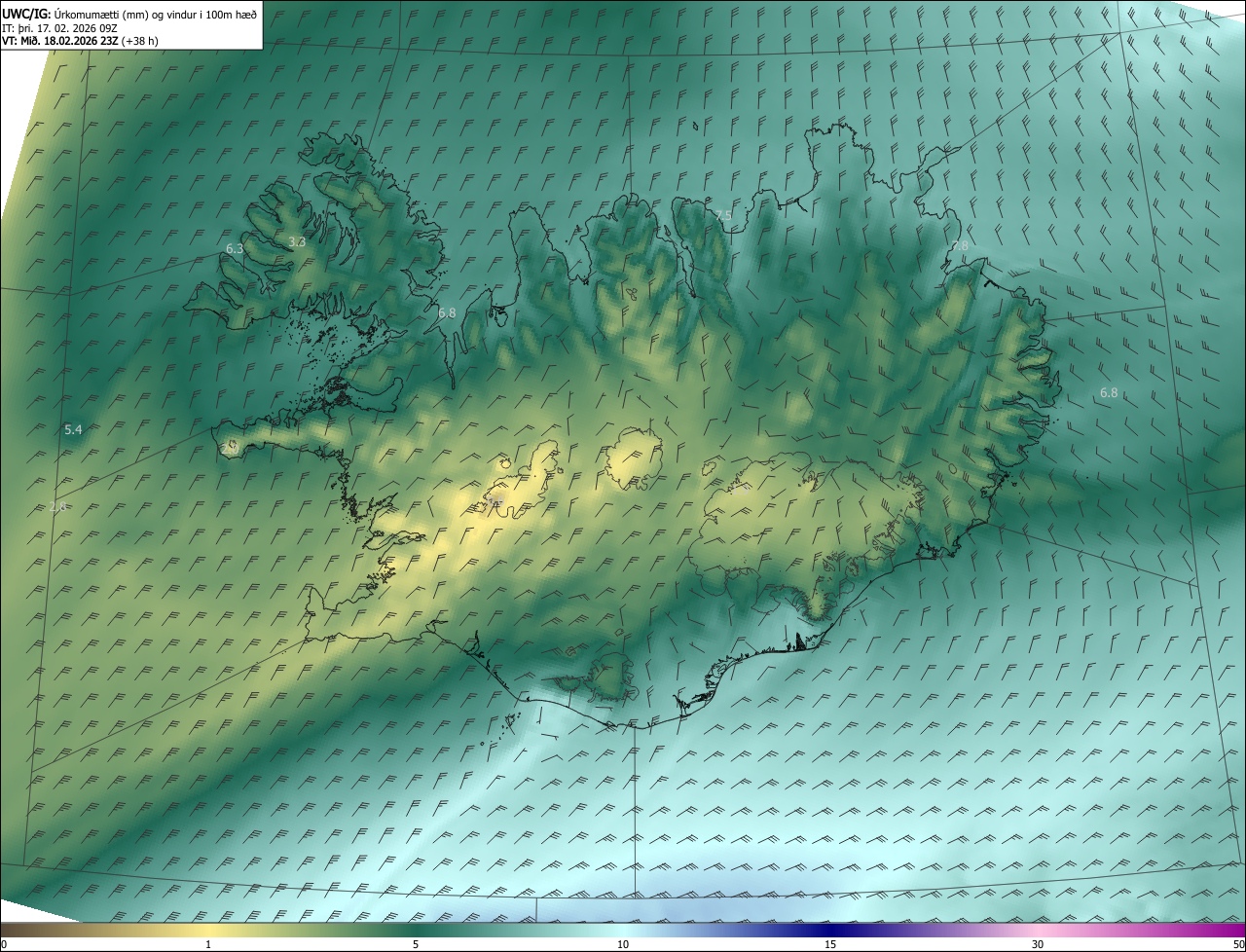The width and height of the screenshot is (1246, 952).
Task: Click the '15' tick on the colour scale
Action: click(830, 944)
